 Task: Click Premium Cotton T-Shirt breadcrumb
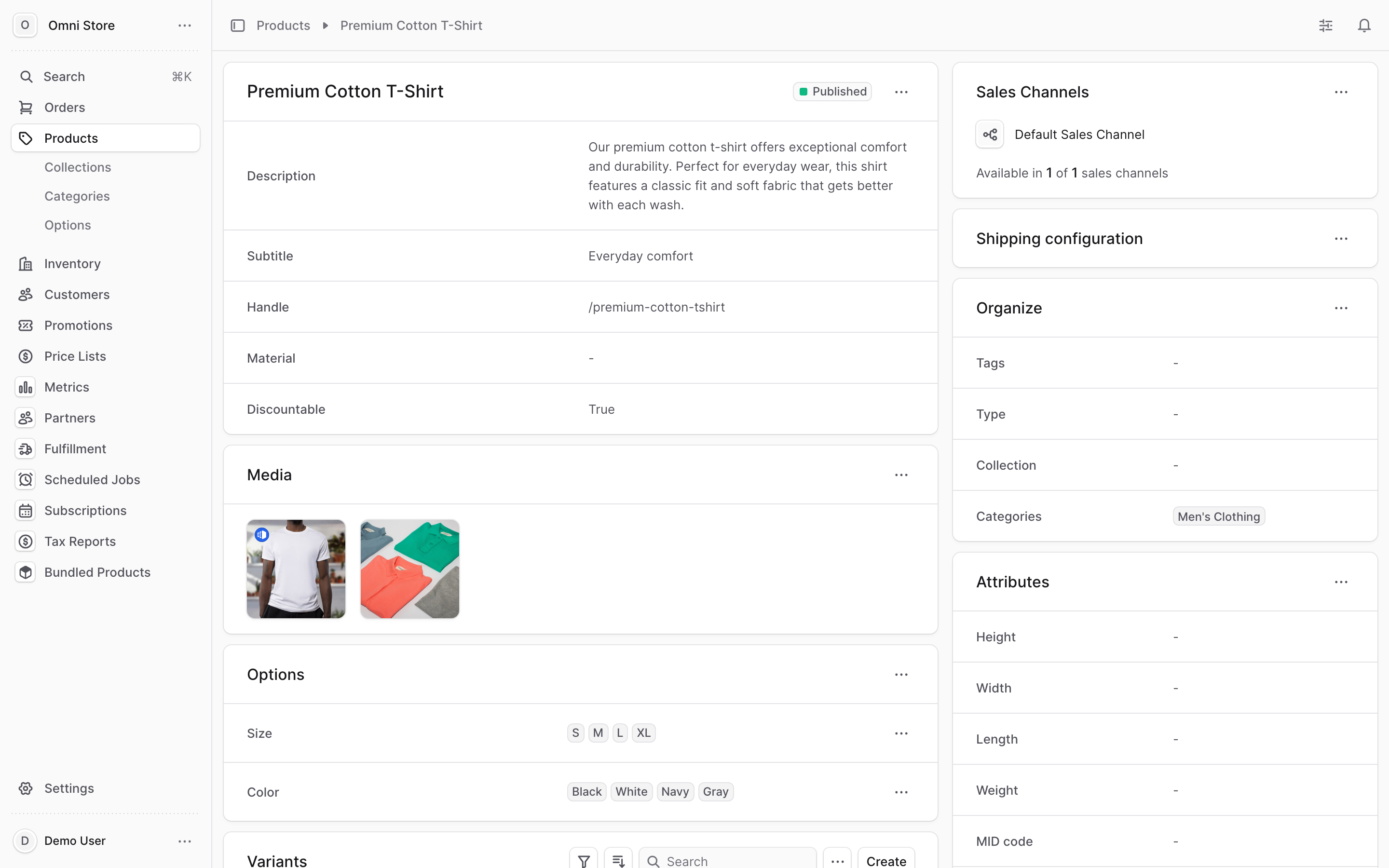[x=411, y=25]
